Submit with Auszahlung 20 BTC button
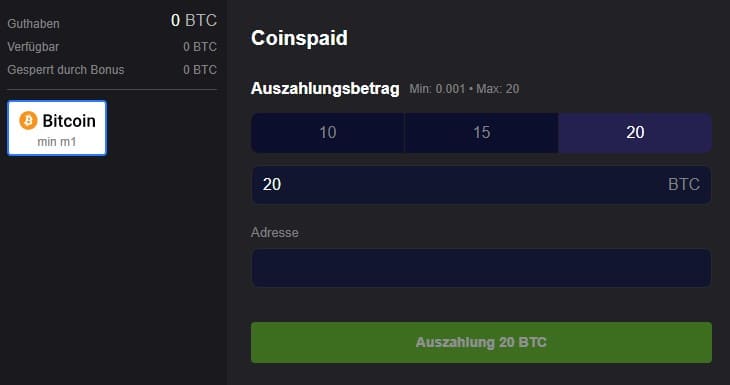730x385 pixels. [481, 343]
